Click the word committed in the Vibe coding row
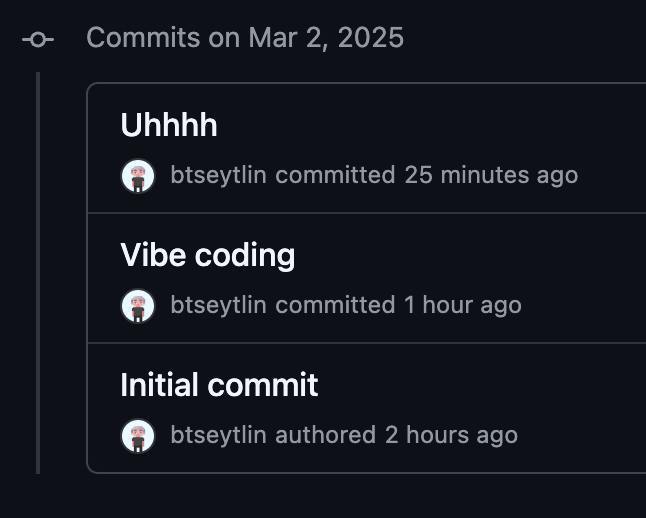 (335, 305)
